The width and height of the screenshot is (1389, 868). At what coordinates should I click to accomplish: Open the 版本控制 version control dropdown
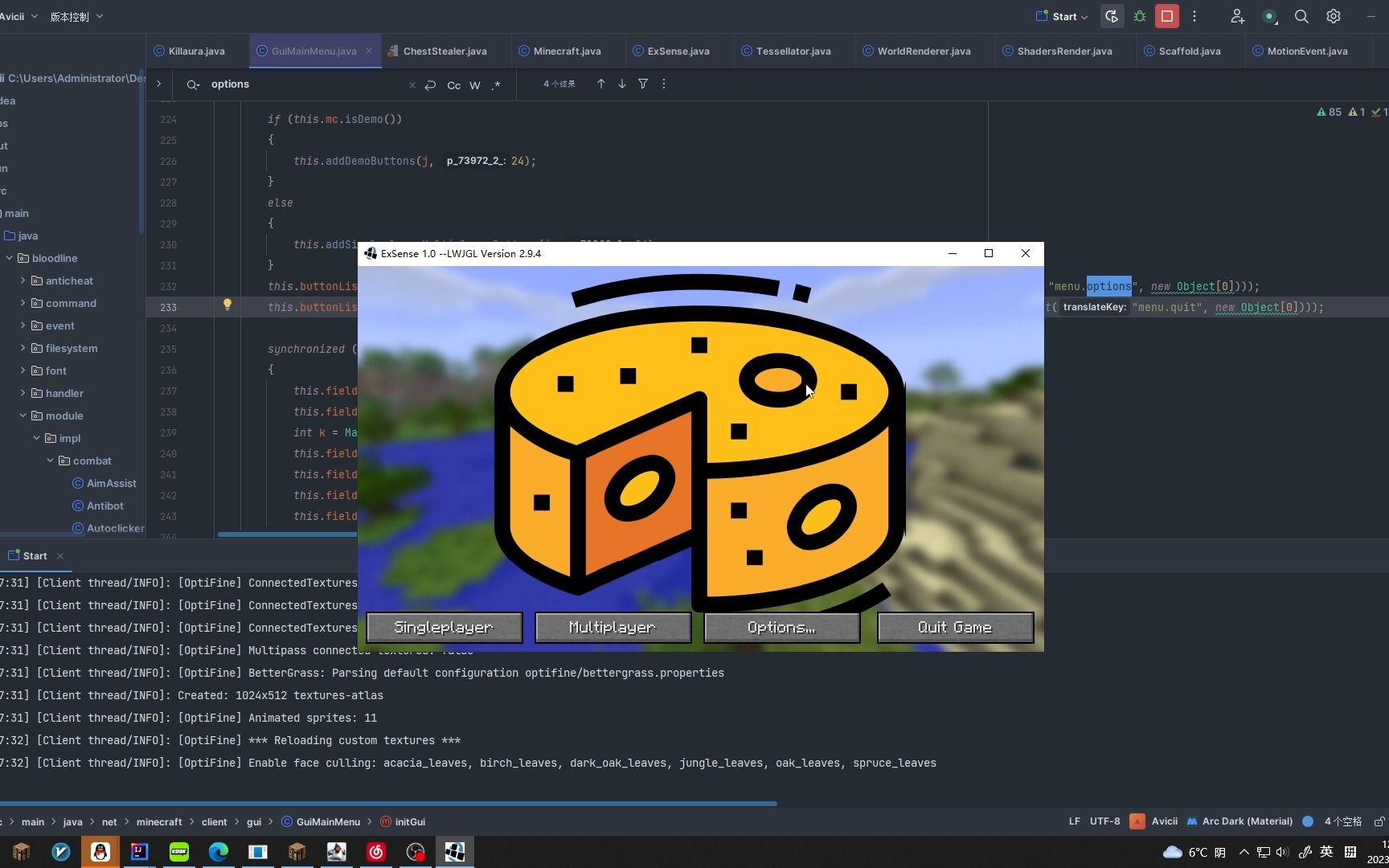pyautogui.click(x=76, y=16)
